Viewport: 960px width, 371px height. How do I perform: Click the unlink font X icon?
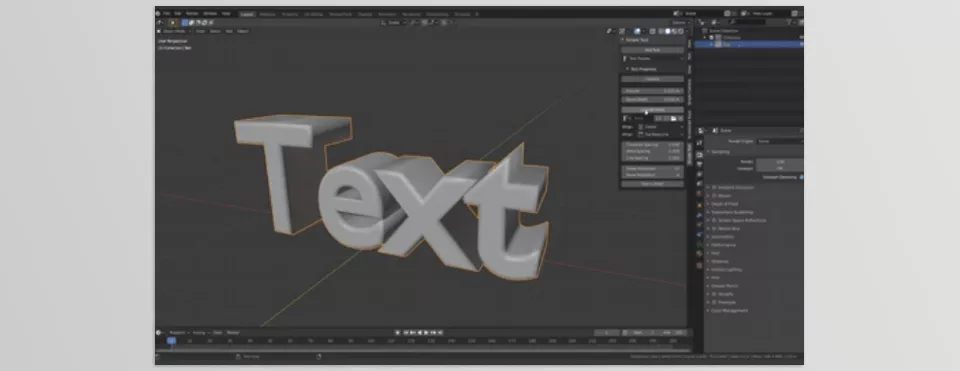tap(680, 118)
